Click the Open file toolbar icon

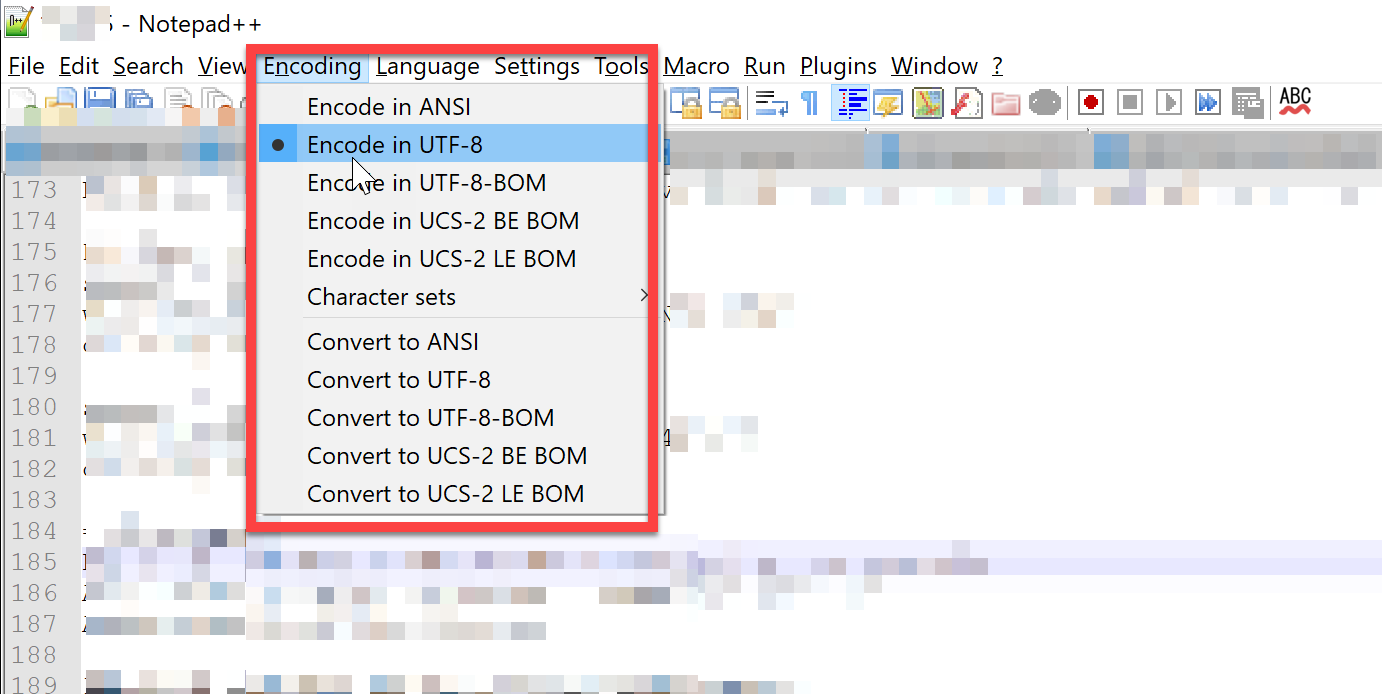[x=63, y=102]
